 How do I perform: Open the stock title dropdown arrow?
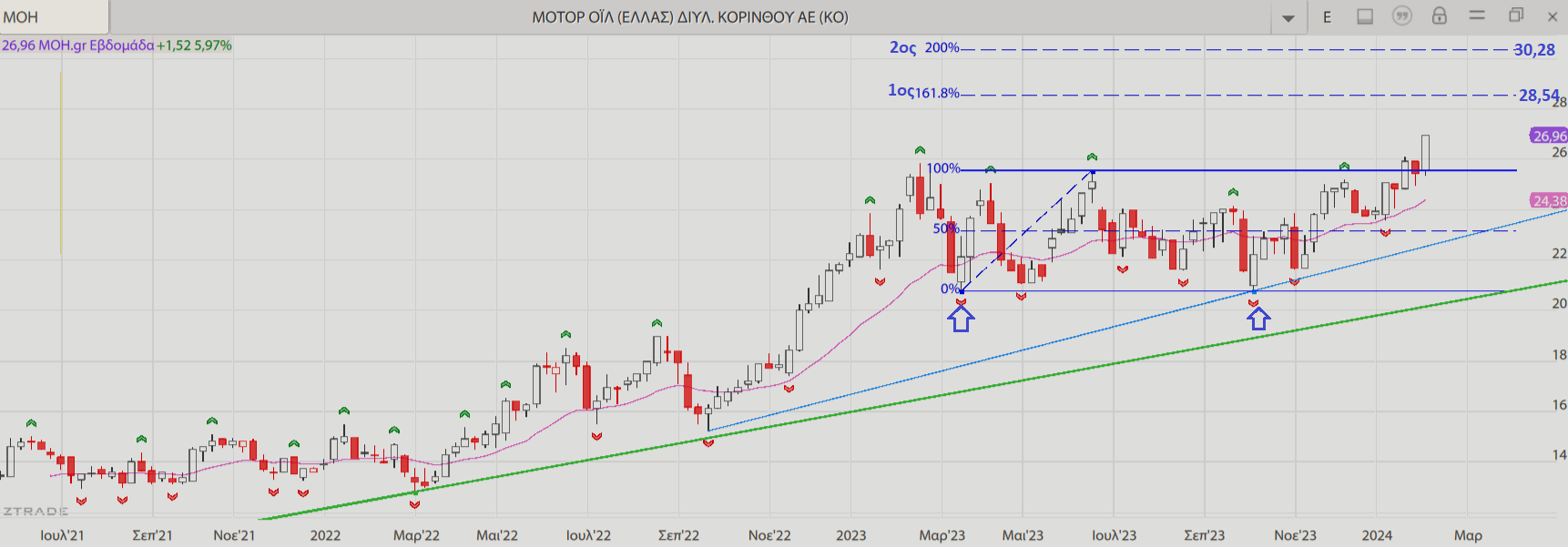1288,17
